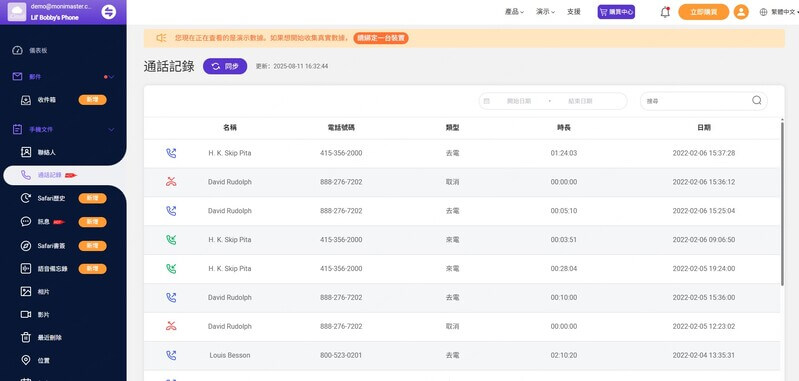The width and height of the screenshot is (799, 381).
Task: Click the announcement speaker icon in banner
Action: (x=161, y=38)
